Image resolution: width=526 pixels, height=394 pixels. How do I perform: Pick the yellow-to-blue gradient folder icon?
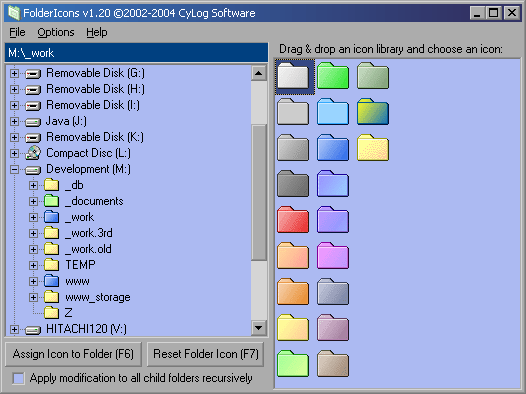click(373, 112)
